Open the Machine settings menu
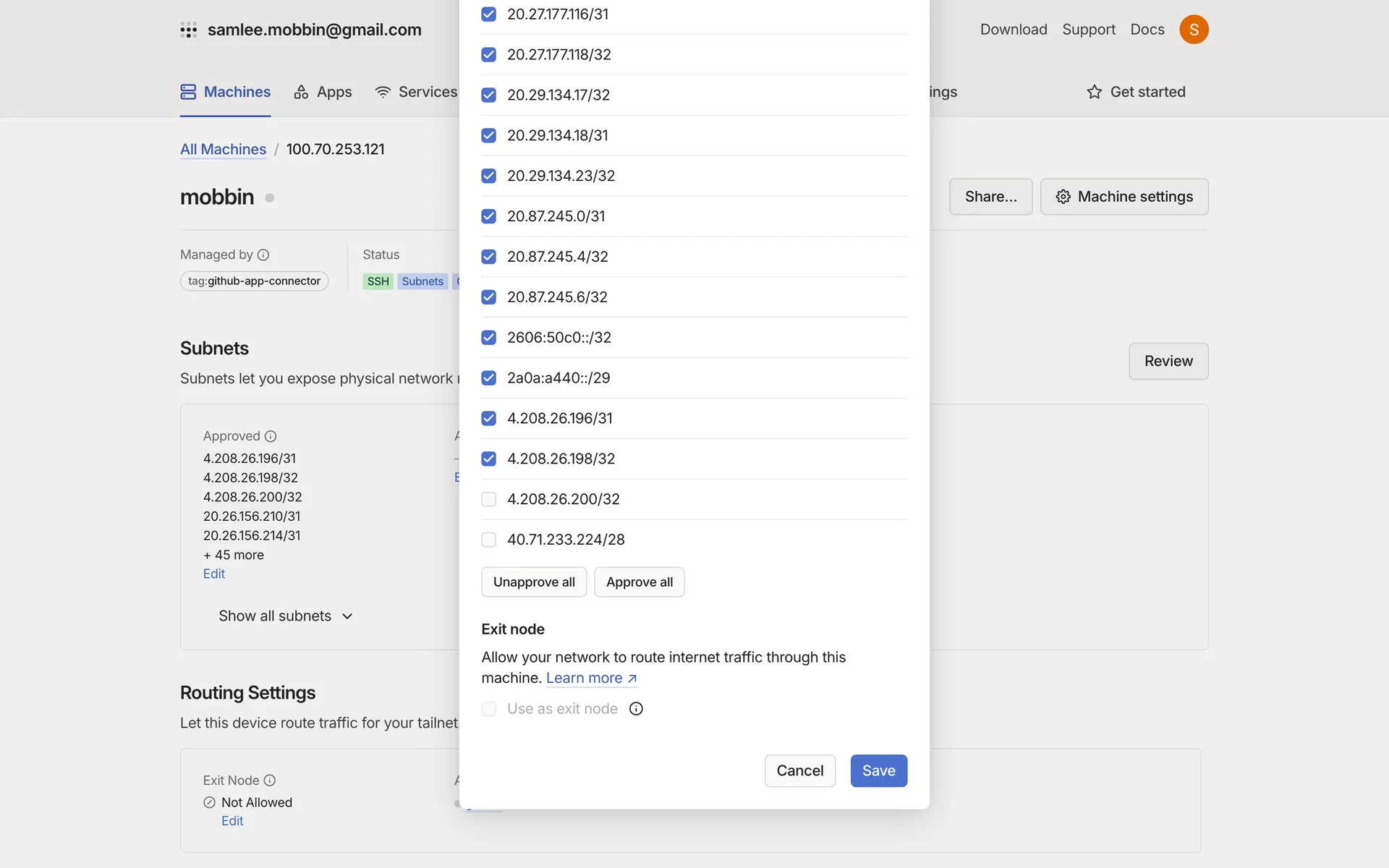The width and height of the screenshot is (1389, 868). point(1123,197)
